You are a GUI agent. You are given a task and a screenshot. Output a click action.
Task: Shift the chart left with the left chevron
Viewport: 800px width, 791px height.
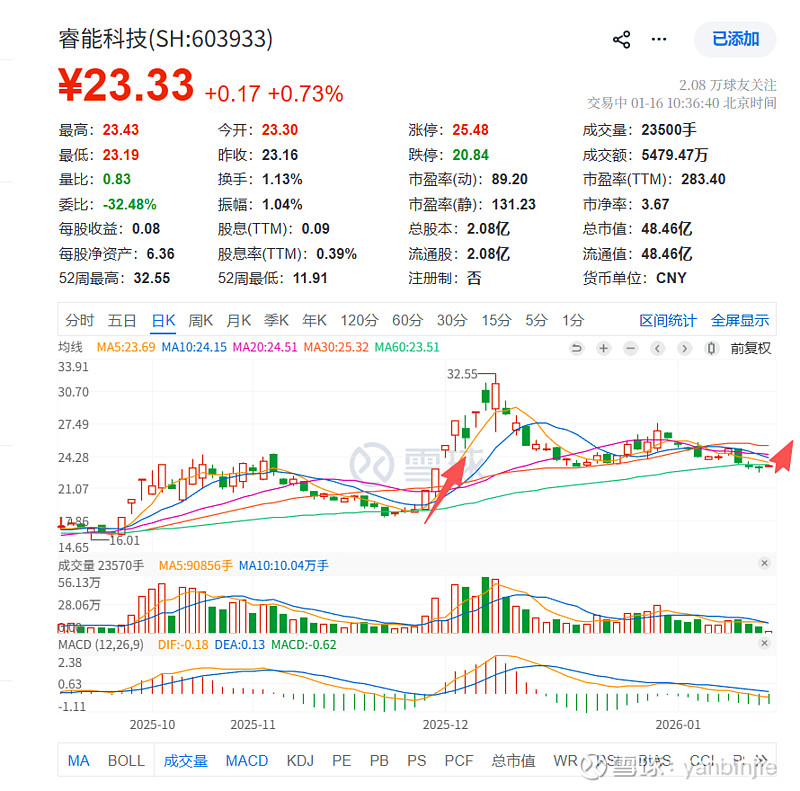coord(657,349)
